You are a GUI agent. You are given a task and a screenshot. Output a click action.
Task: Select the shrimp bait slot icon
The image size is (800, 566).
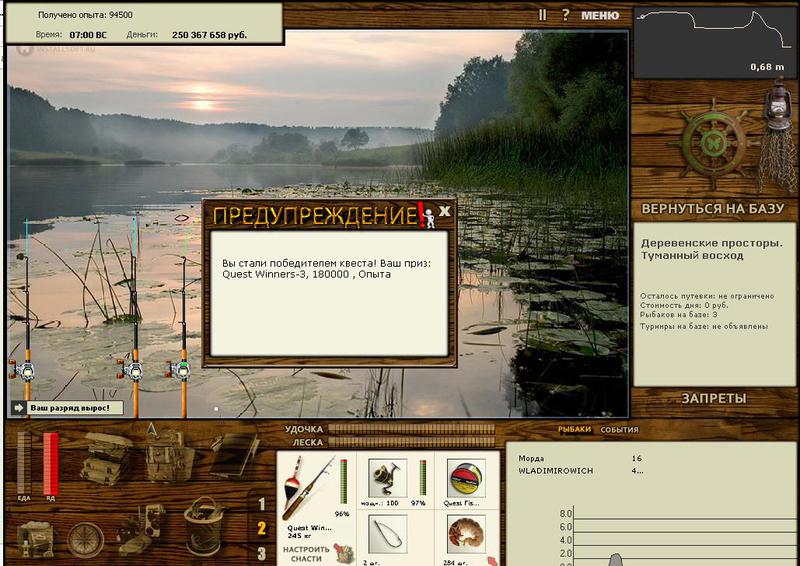tap(466, 534)
